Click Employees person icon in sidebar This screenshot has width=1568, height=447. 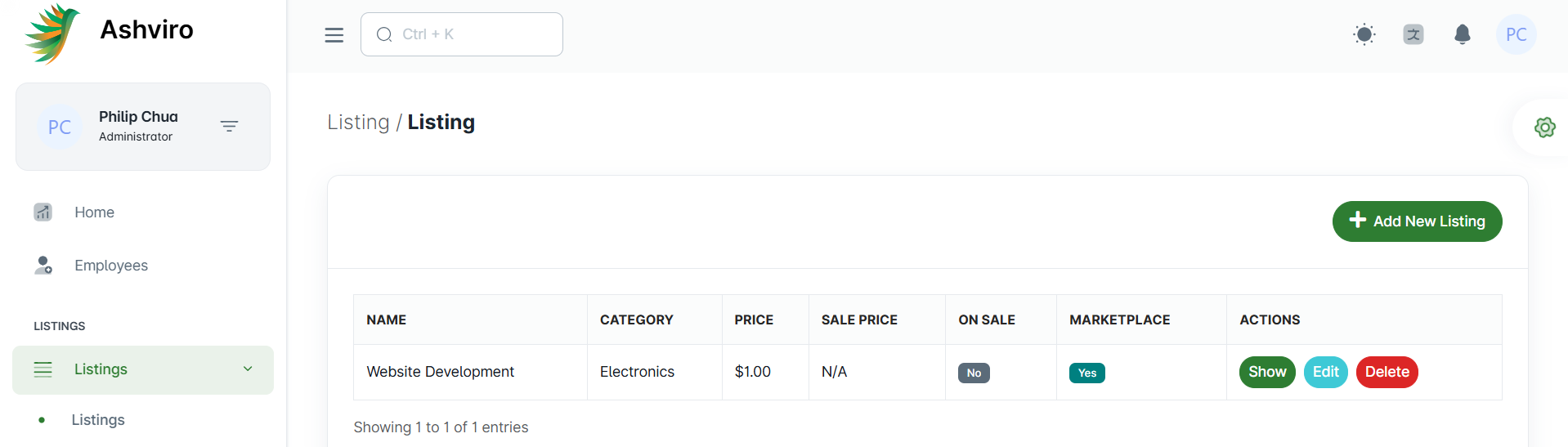(43, 266)
